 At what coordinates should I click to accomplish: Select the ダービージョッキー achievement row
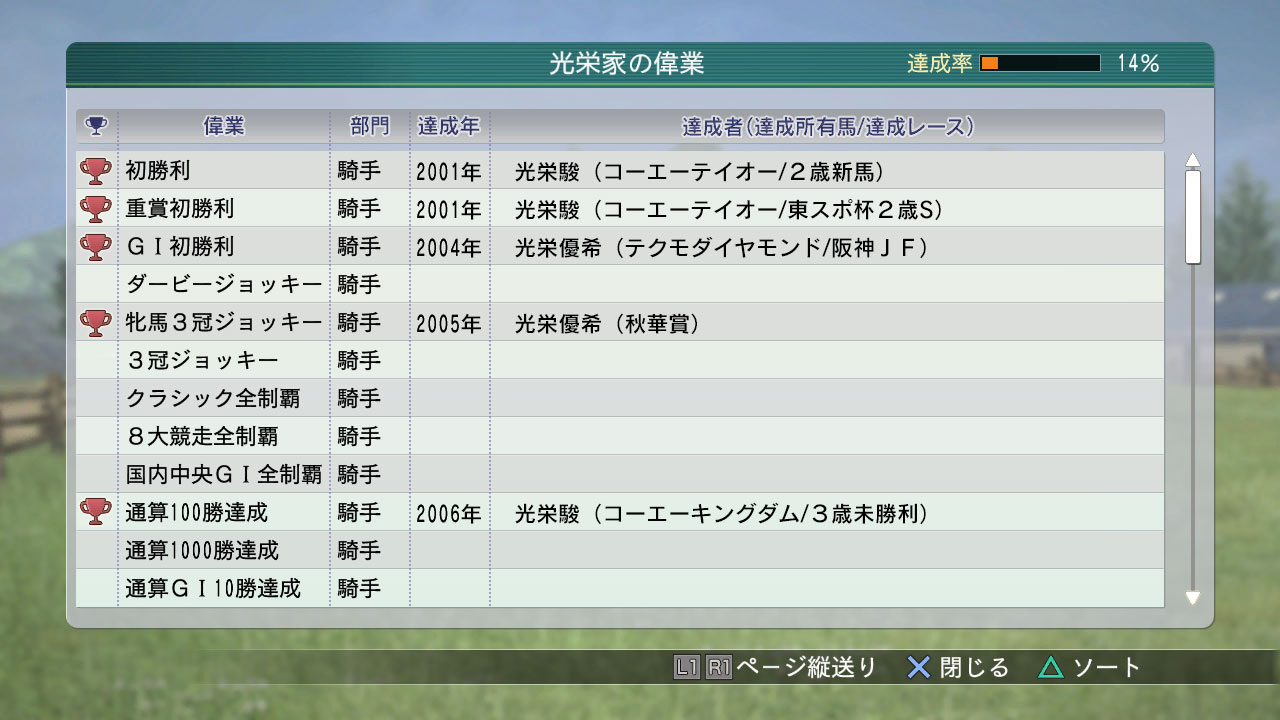(620, 285)
